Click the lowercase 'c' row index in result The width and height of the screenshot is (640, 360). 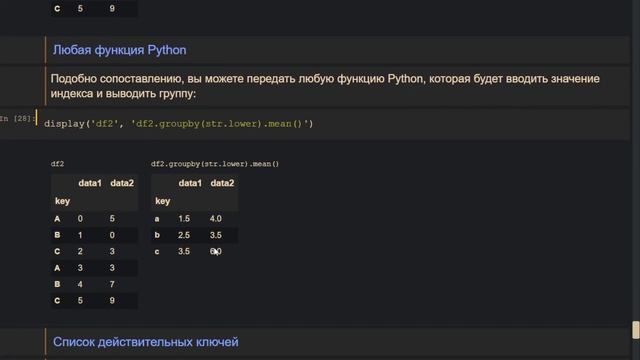click(x=157, y=252)
